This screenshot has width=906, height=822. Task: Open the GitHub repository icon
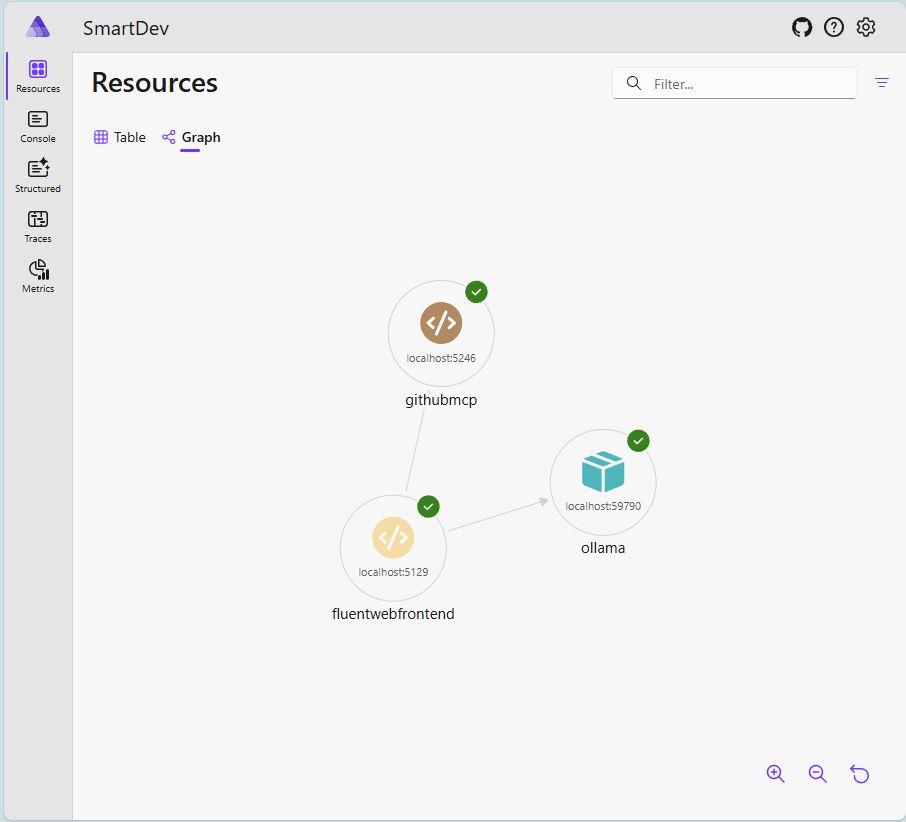(801, 27)
